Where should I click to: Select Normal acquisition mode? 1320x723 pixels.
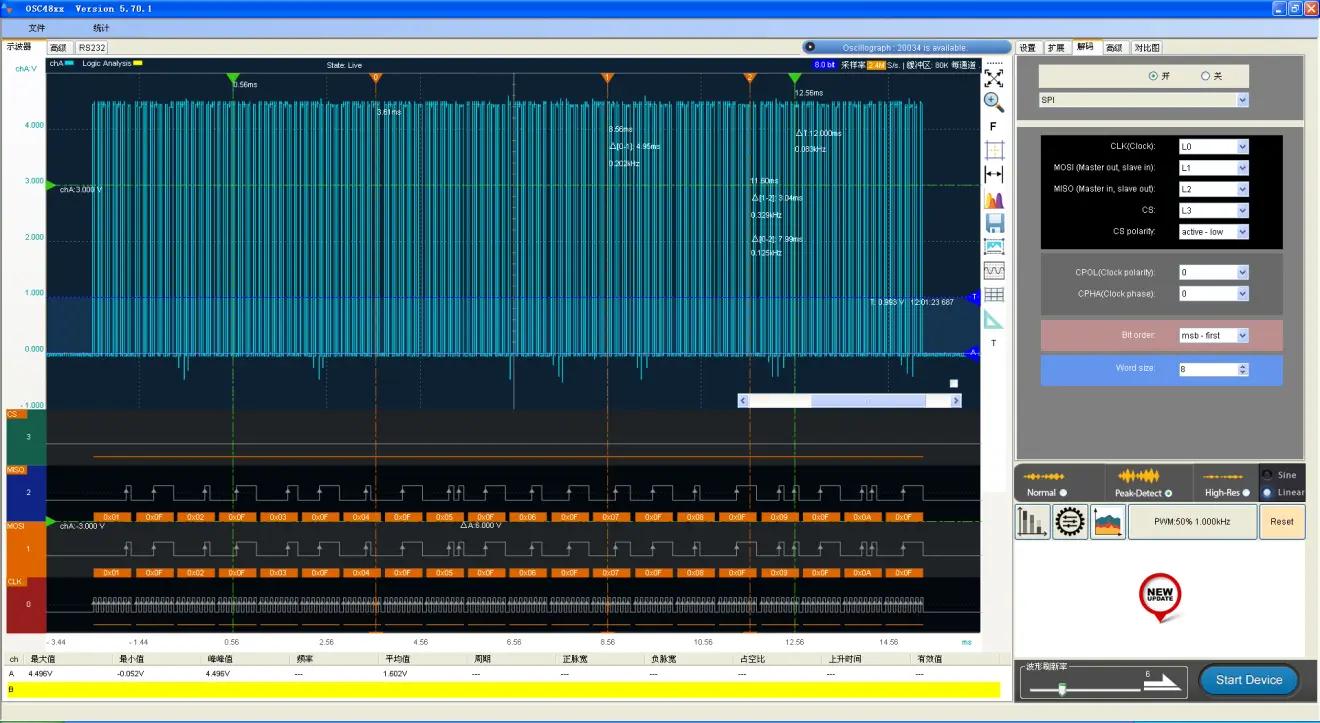(1063, 492)
